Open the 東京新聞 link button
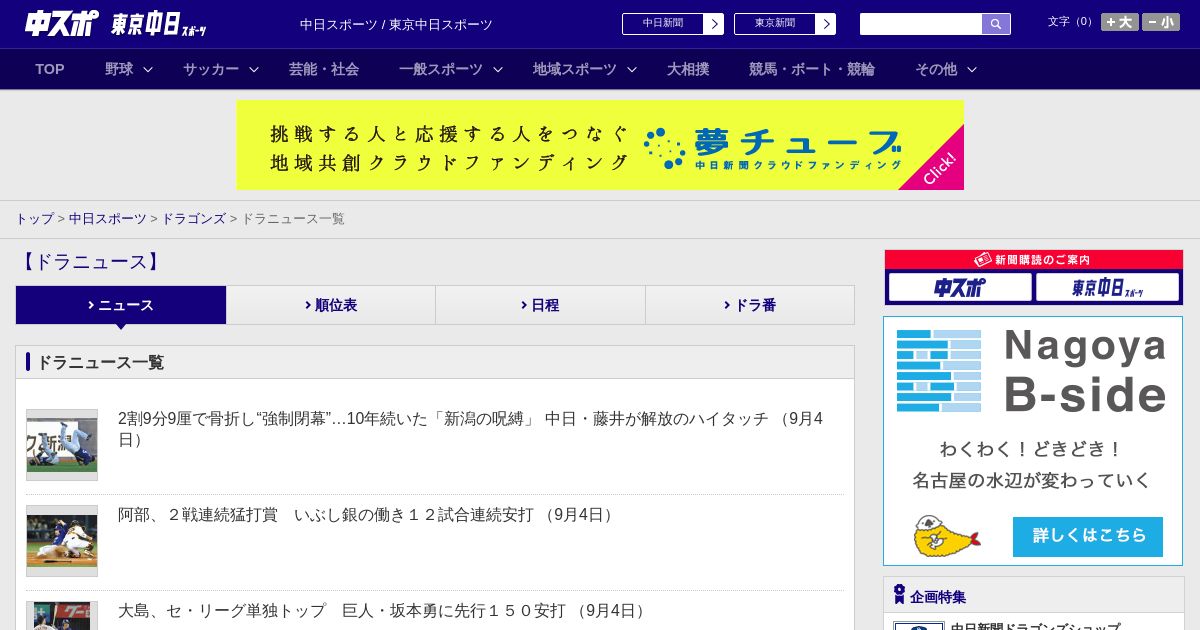 pyautogui.click(x=785, y=24)
